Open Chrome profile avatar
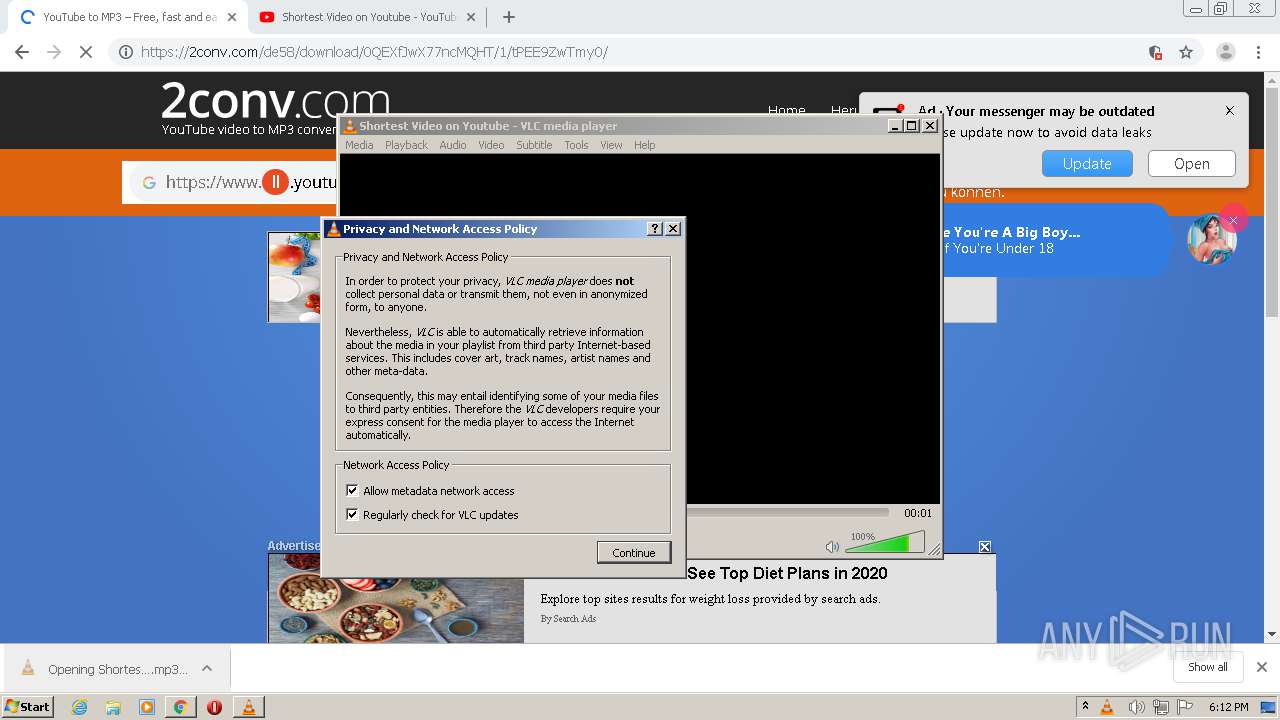 pos(1225,52)
